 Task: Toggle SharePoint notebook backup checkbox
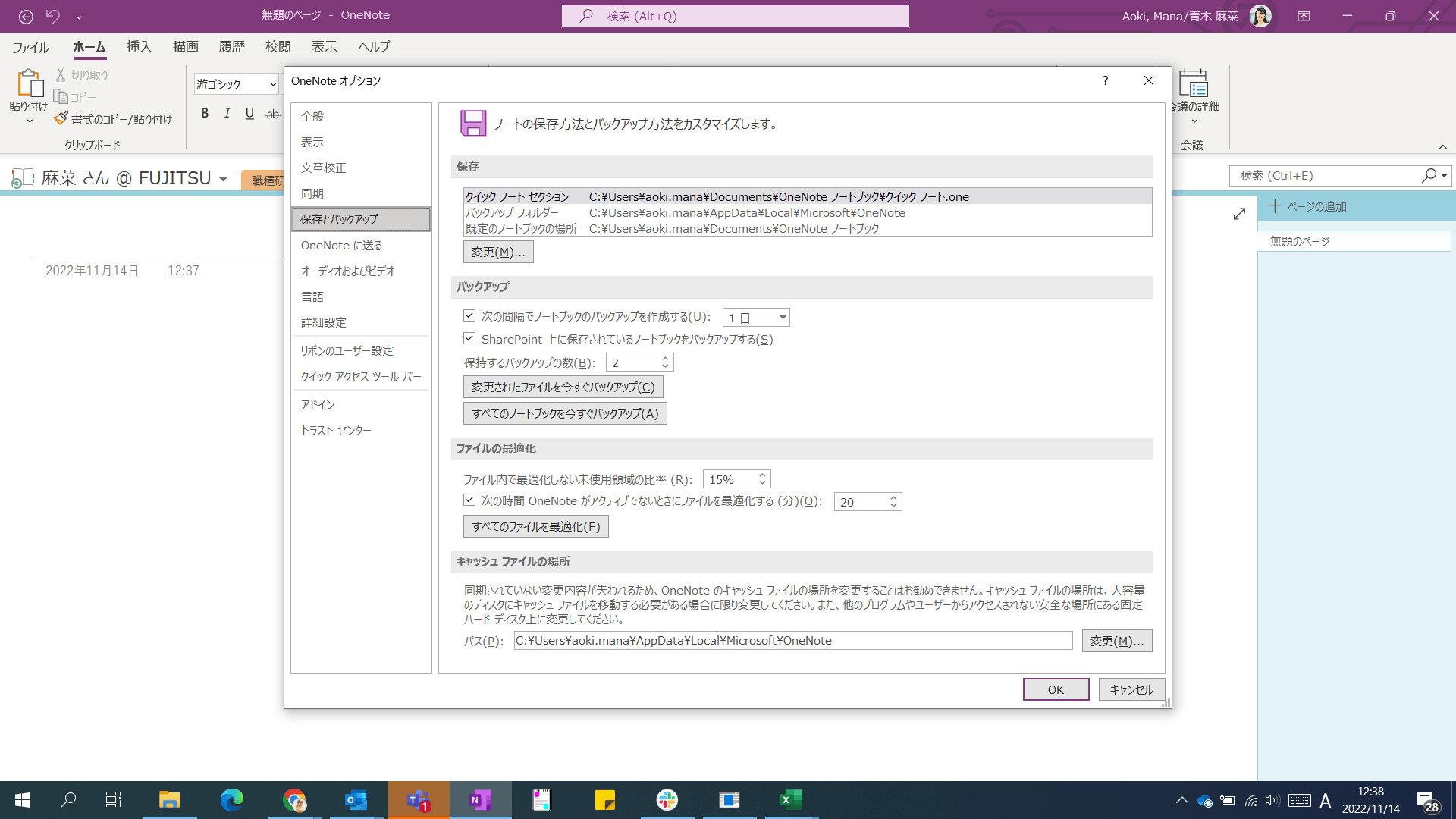(469, 338)
